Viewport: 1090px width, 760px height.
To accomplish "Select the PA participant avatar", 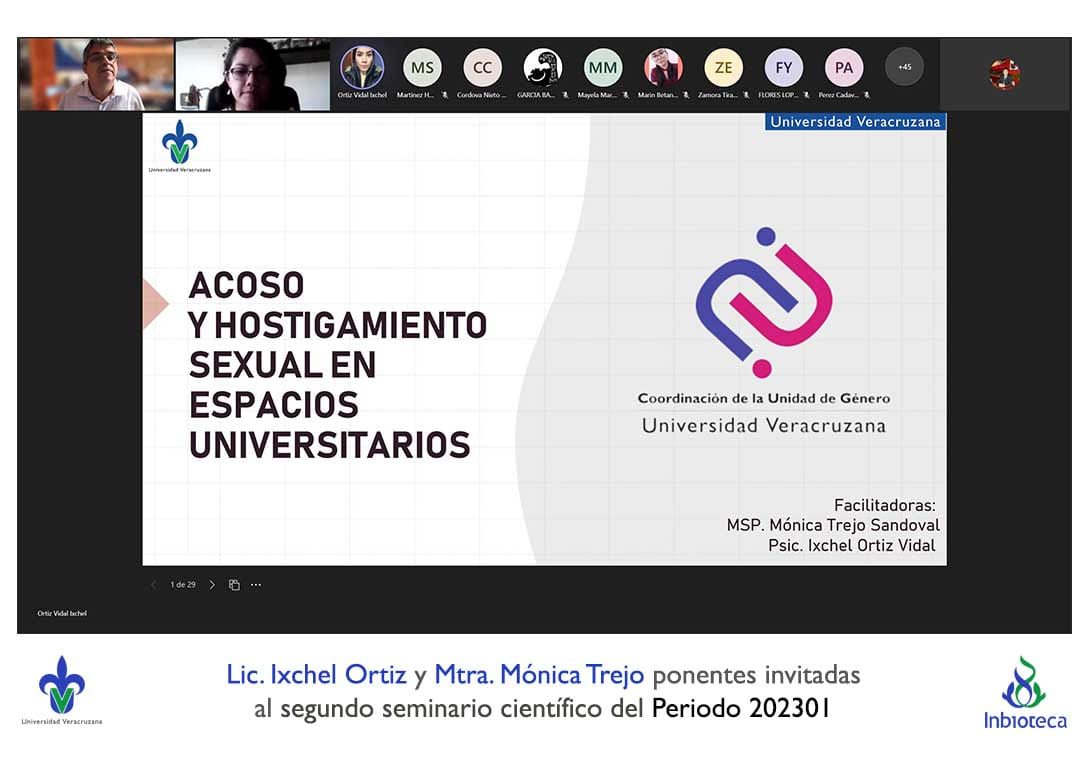I will click(x=843, y=68).
